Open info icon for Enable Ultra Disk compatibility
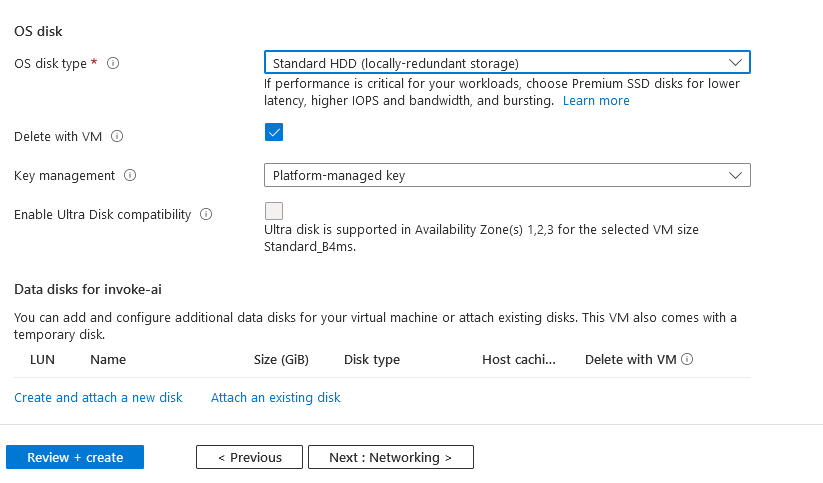 tap(206, 214)
